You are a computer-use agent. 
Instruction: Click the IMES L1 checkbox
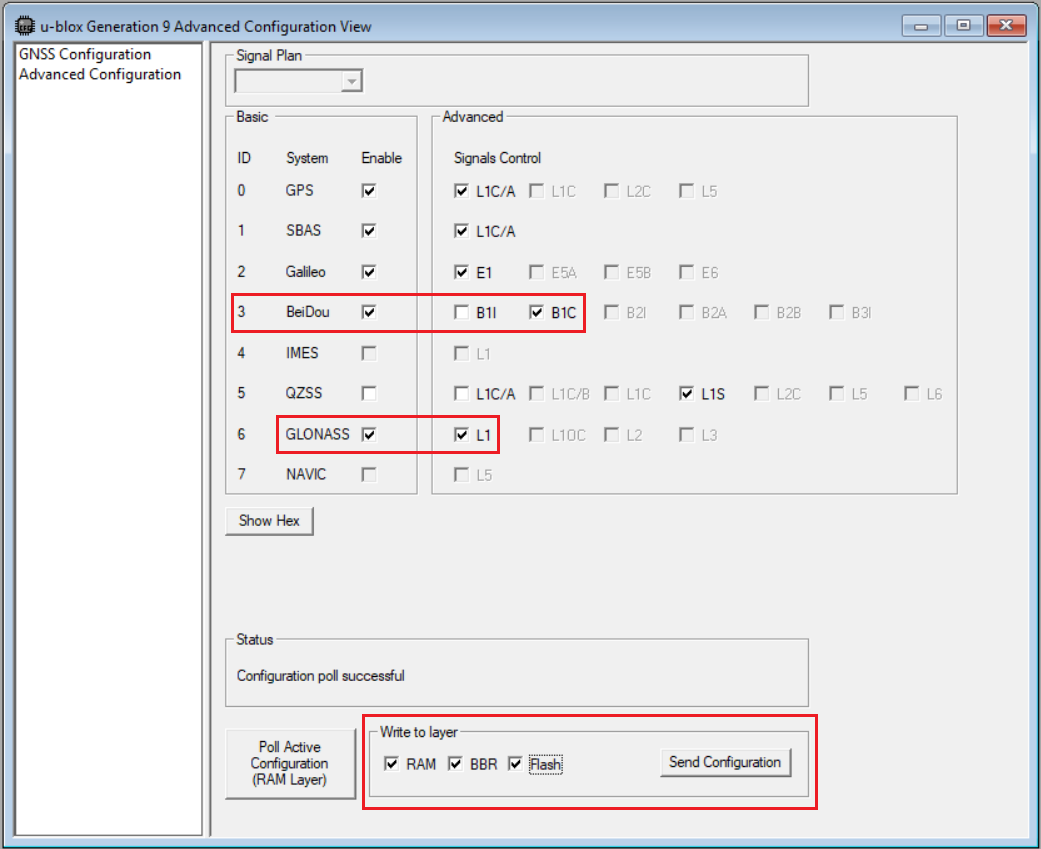[461, 354]
